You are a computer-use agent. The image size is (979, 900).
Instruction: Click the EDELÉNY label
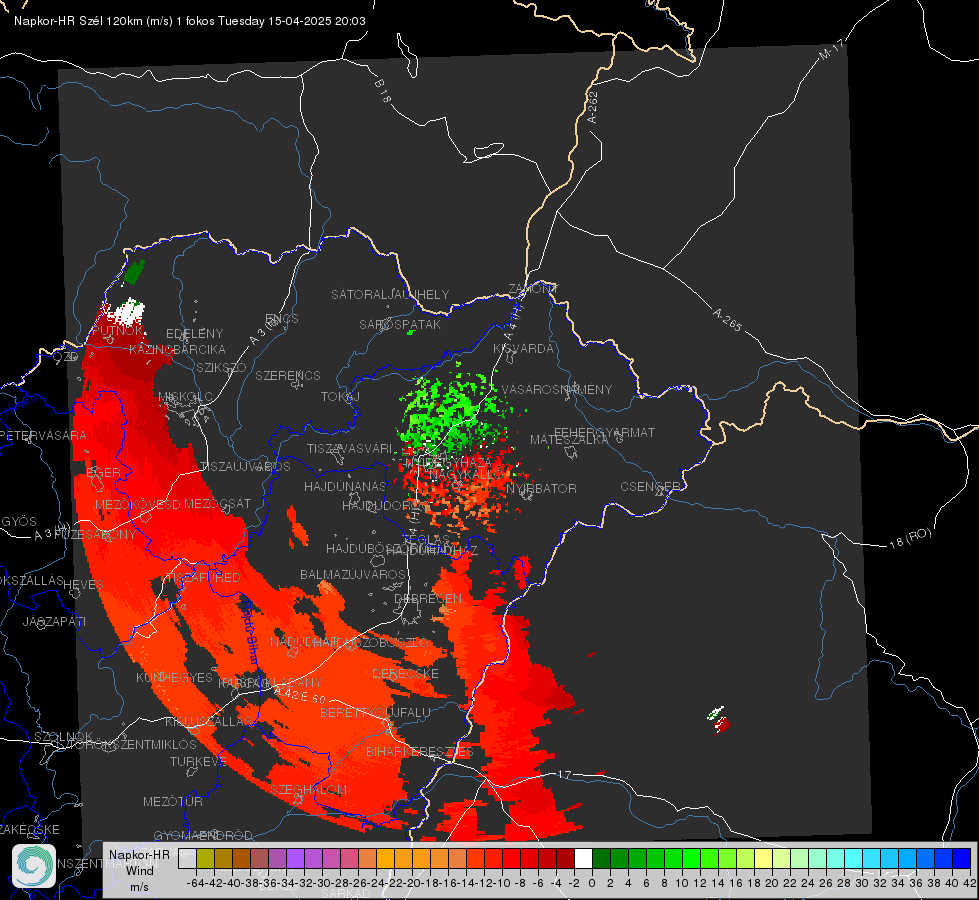pyautogui.click(x=194, y=334)
